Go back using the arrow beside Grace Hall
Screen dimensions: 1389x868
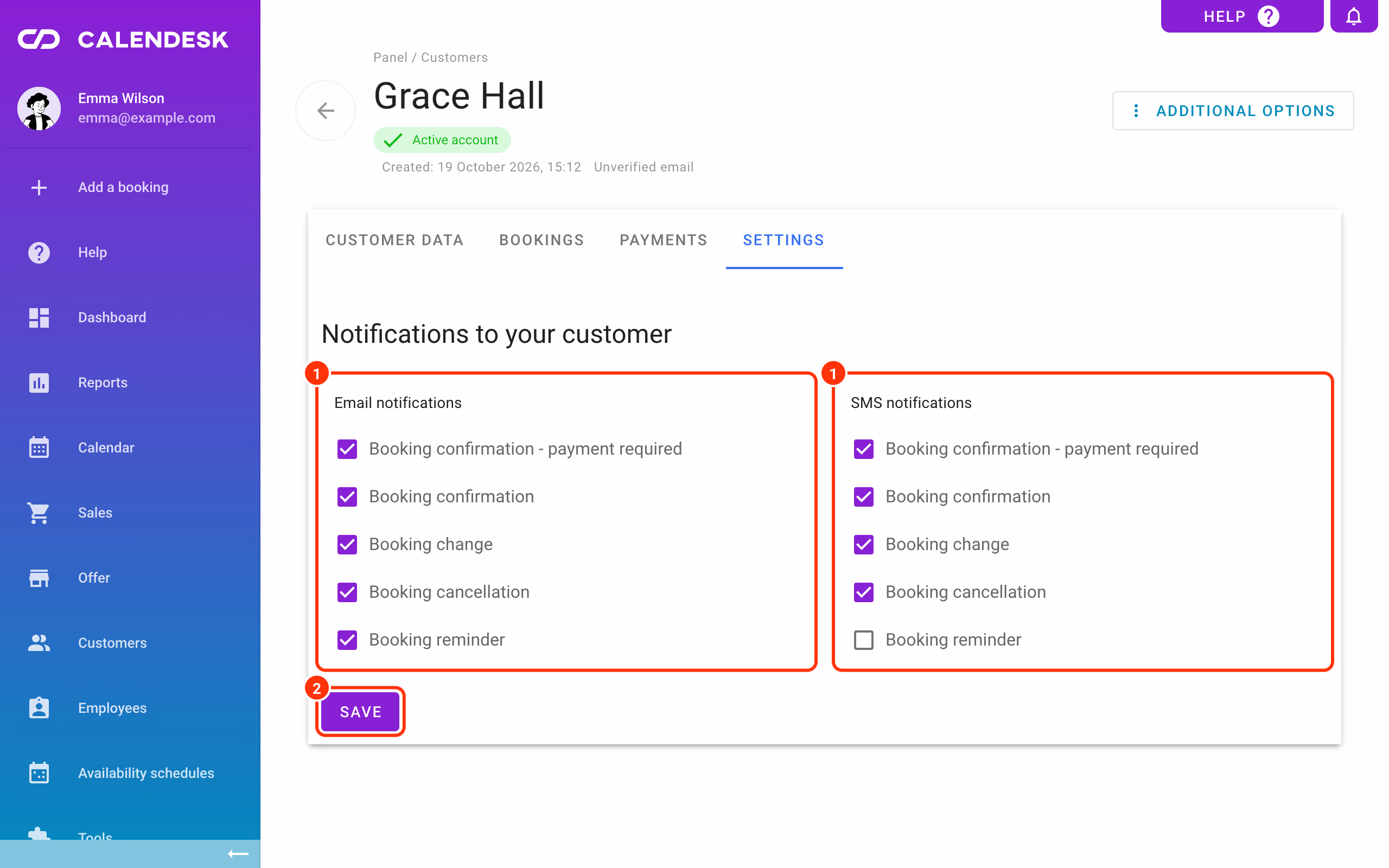326,110
